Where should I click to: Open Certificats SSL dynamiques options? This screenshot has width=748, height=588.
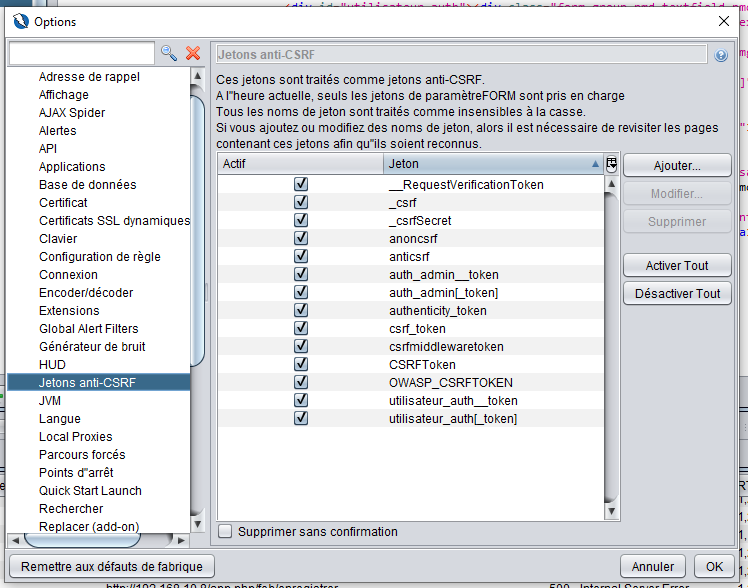pos(114,221)
